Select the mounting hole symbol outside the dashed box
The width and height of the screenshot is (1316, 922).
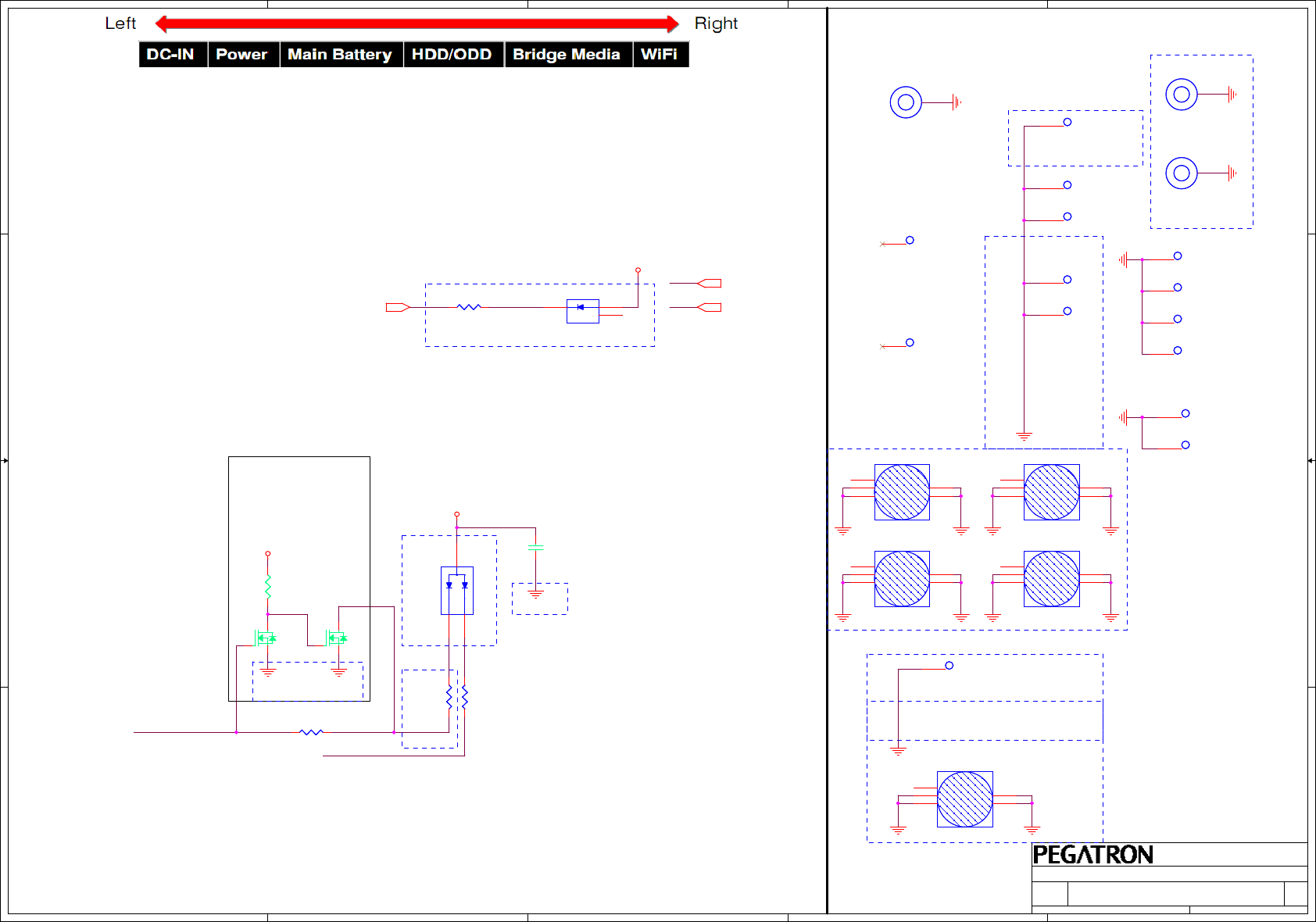[x=906, y=102]
